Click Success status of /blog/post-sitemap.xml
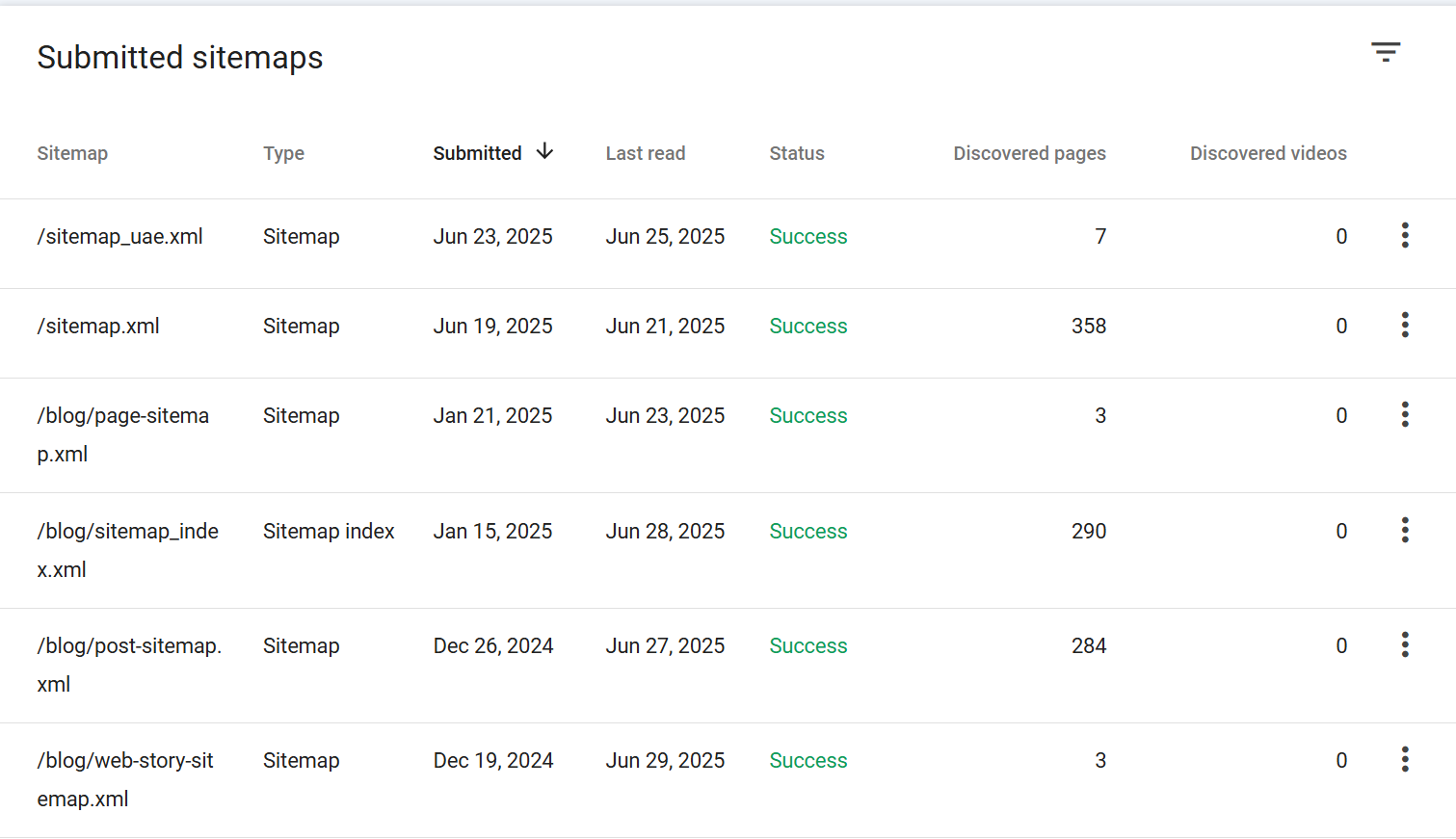The height and width of the screenshot is (839, 1456). pos(807,646)
